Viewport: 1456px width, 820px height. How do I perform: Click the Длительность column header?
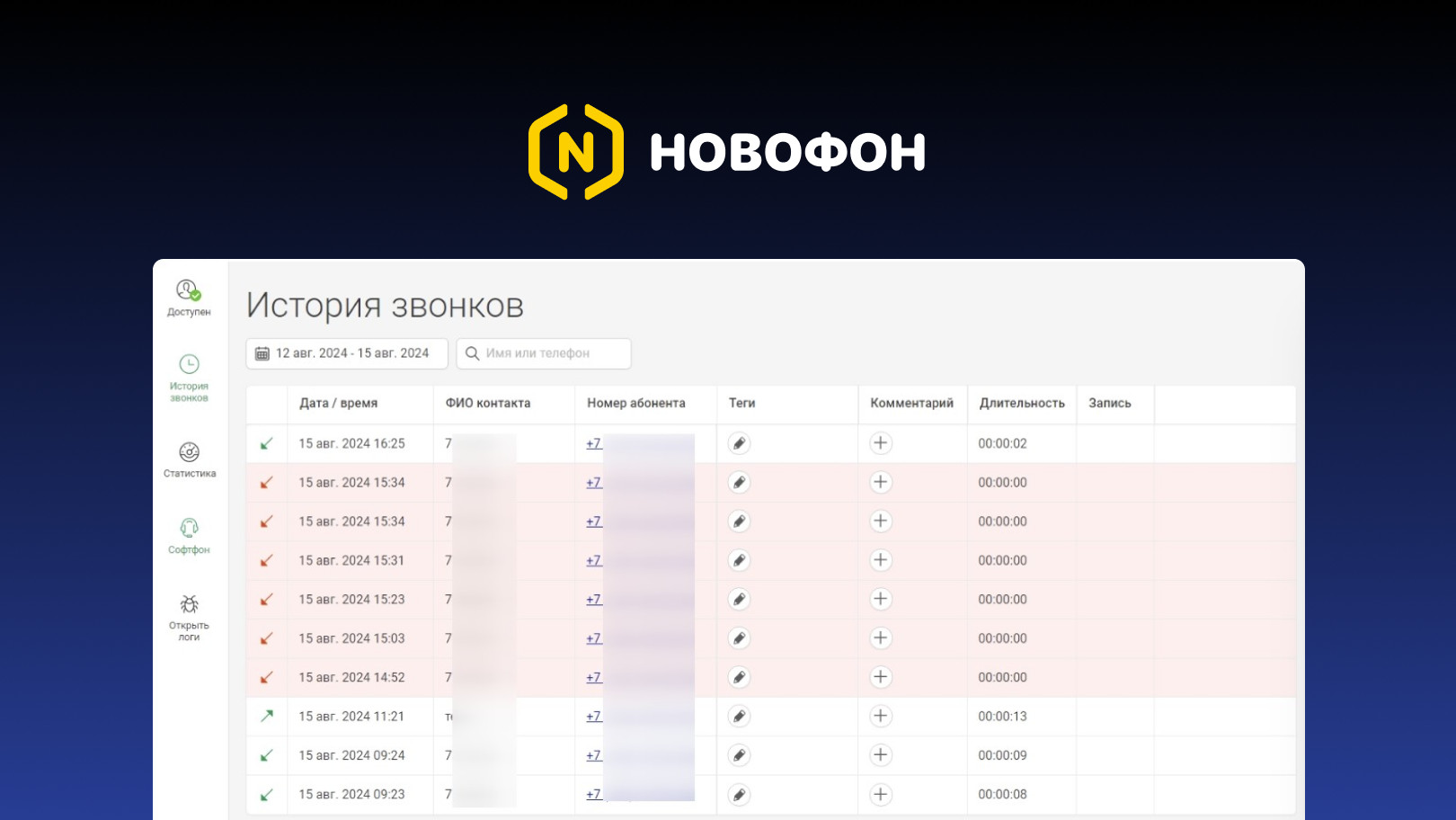point(1022,403)
